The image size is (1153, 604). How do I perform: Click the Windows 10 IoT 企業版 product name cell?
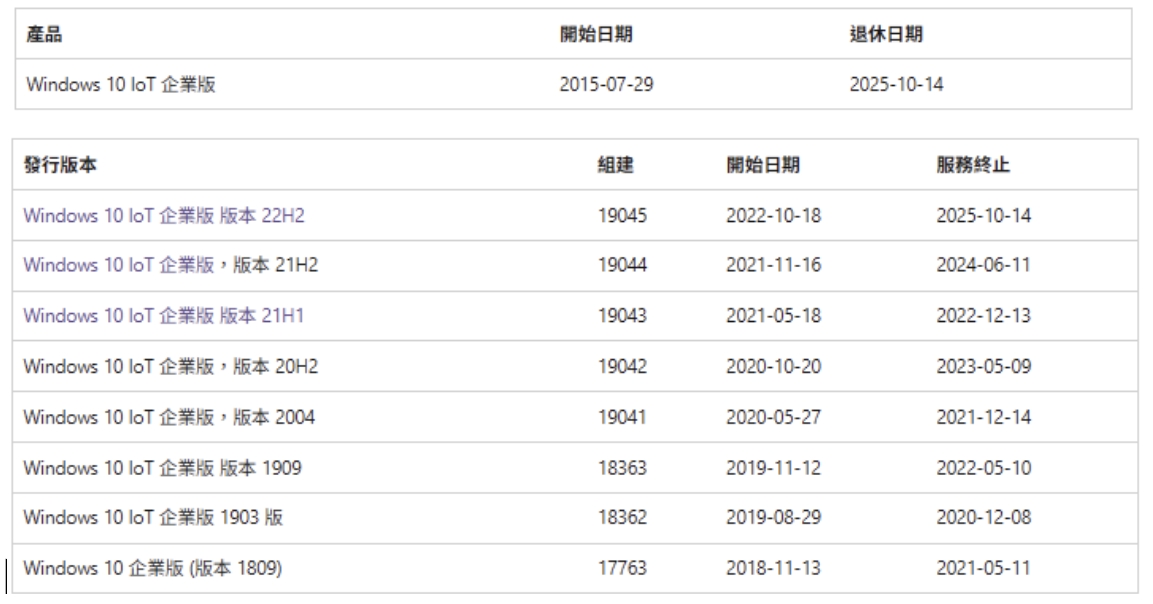coord(120,85)
